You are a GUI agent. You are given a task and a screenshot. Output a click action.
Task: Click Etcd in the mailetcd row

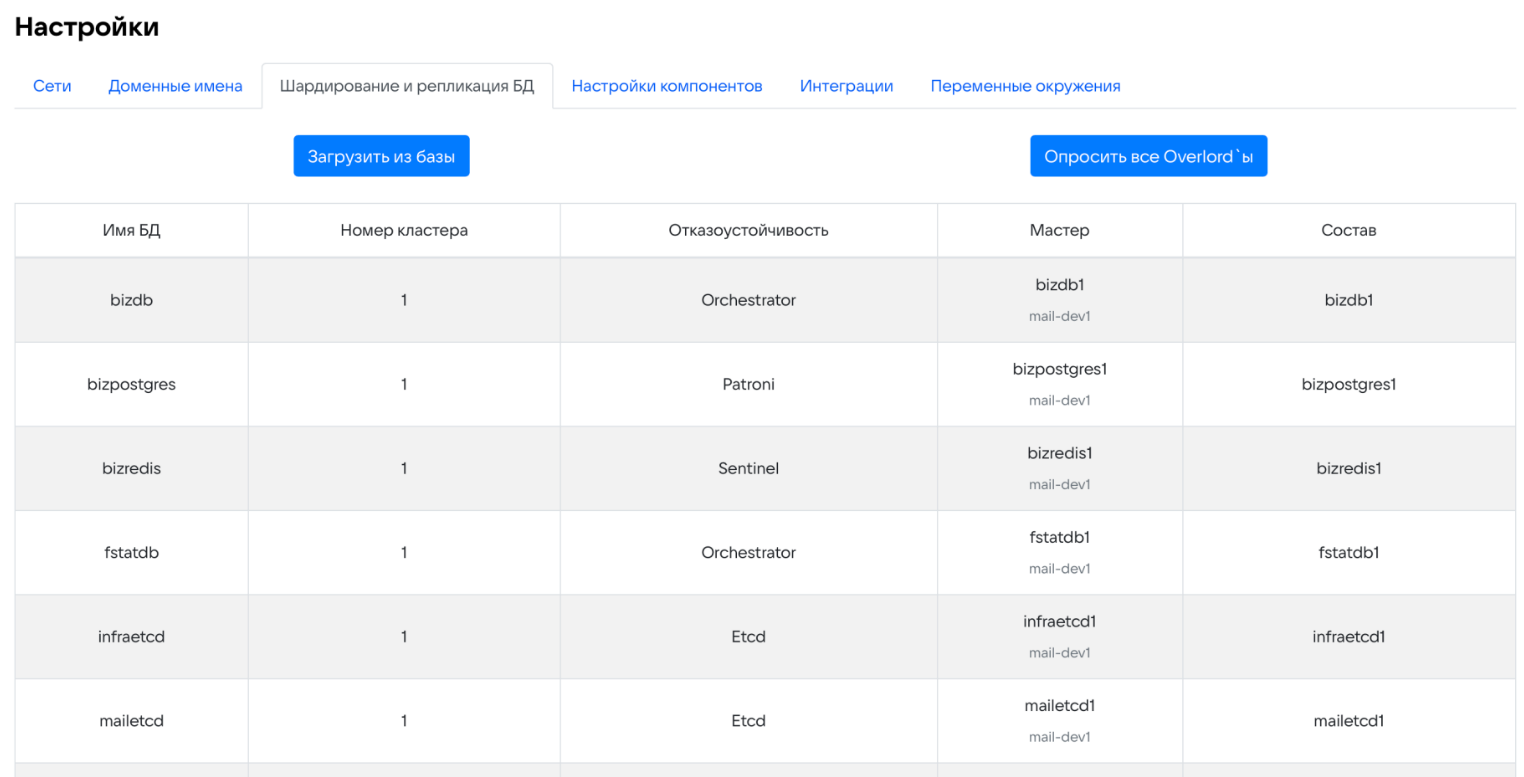click(748, 720)
